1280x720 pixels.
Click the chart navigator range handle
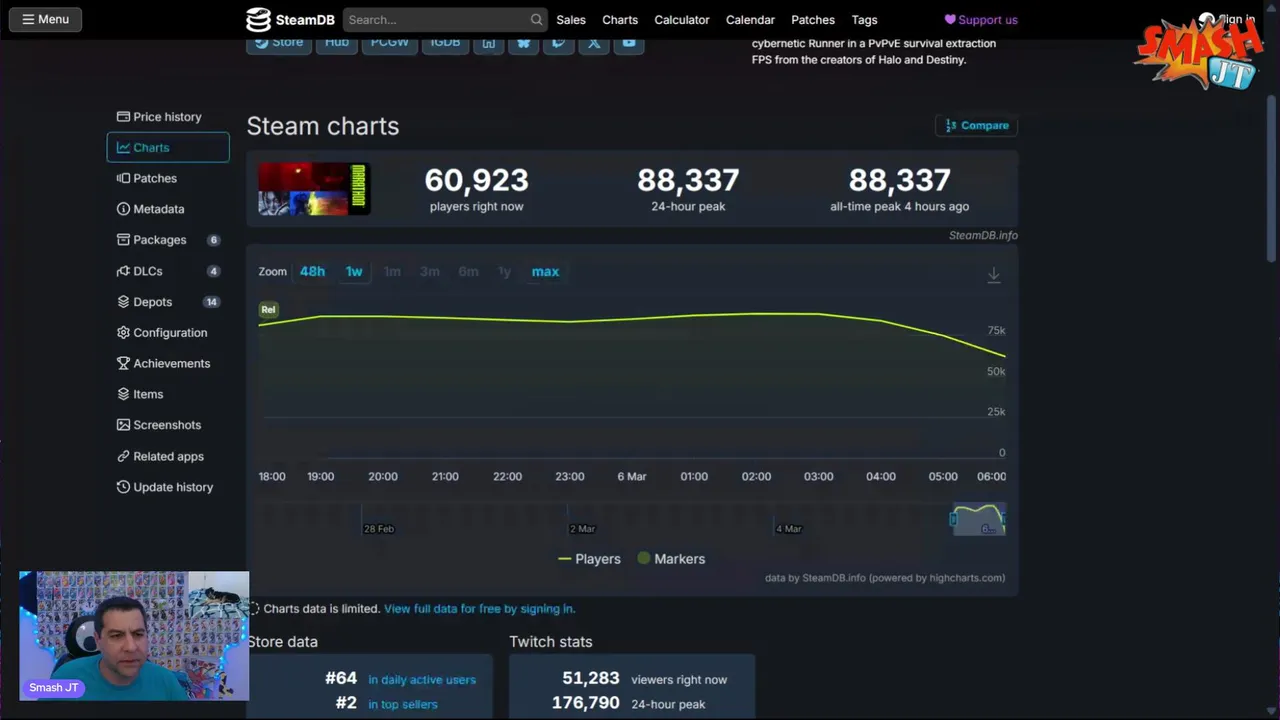953,520
